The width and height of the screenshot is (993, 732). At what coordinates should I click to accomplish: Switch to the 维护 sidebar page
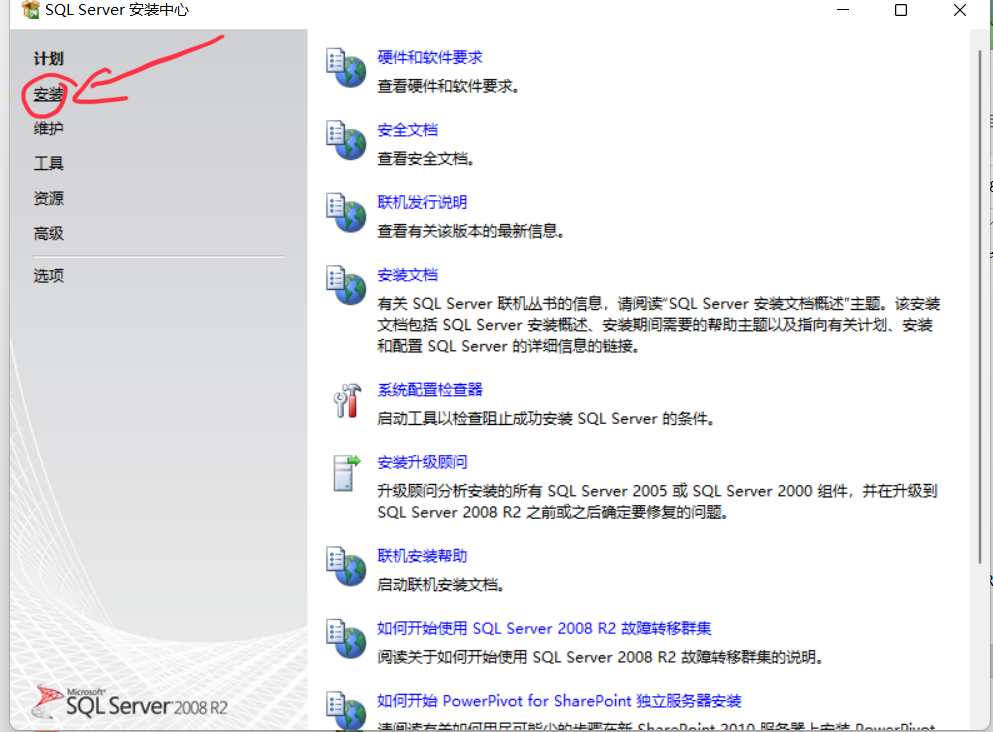49,129
